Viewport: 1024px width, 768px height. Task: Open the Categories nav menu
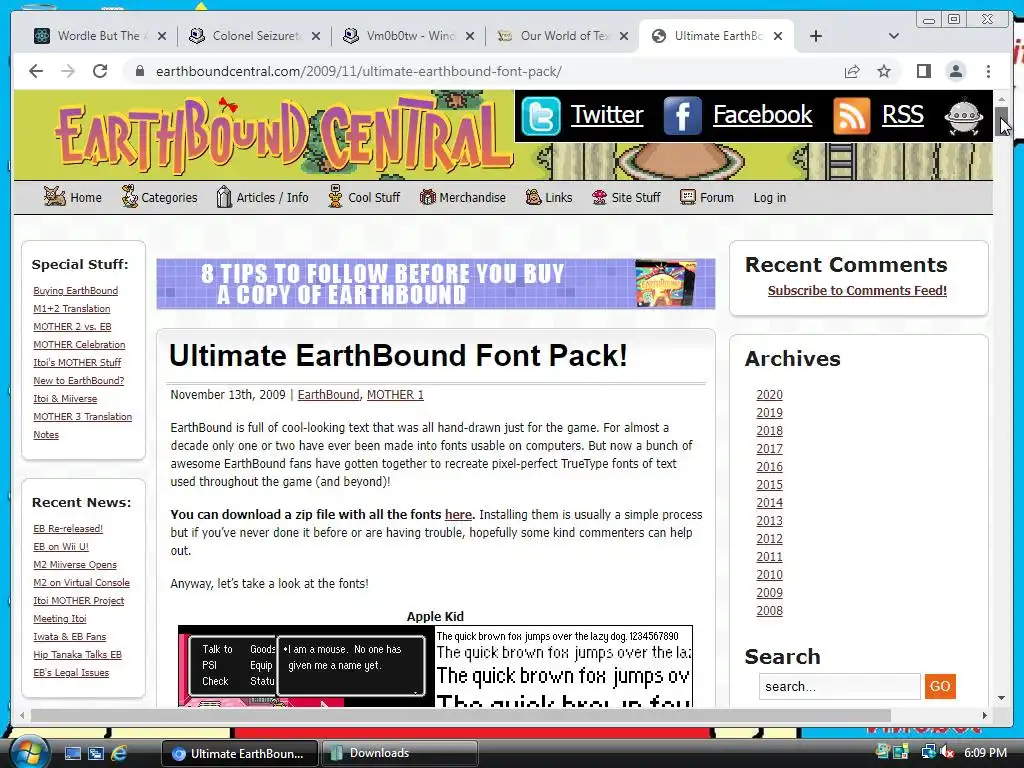pos(159,197)
